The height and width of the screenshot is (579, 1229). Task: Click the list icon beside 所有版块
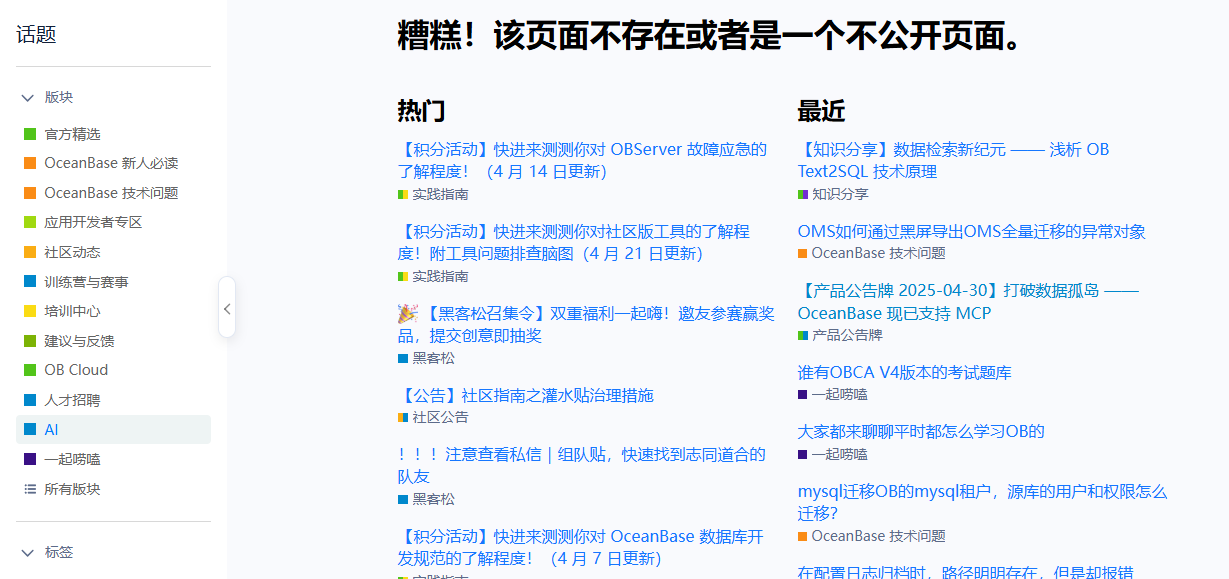point(30,489)
